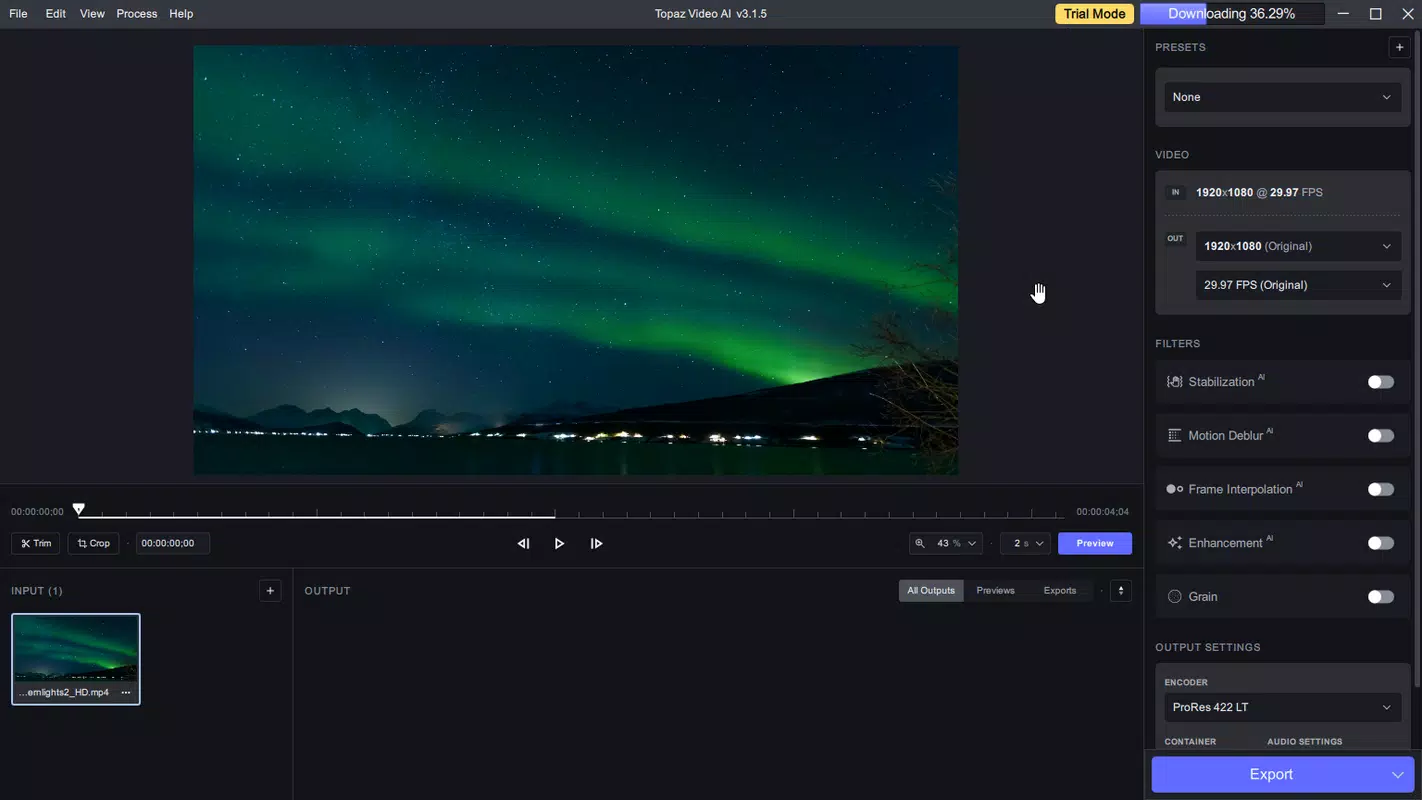The height and width of the screenshot is (800, 1422).
Task: Click the Motion Deblur filter icon
Action: click(x=1173, y=434)
